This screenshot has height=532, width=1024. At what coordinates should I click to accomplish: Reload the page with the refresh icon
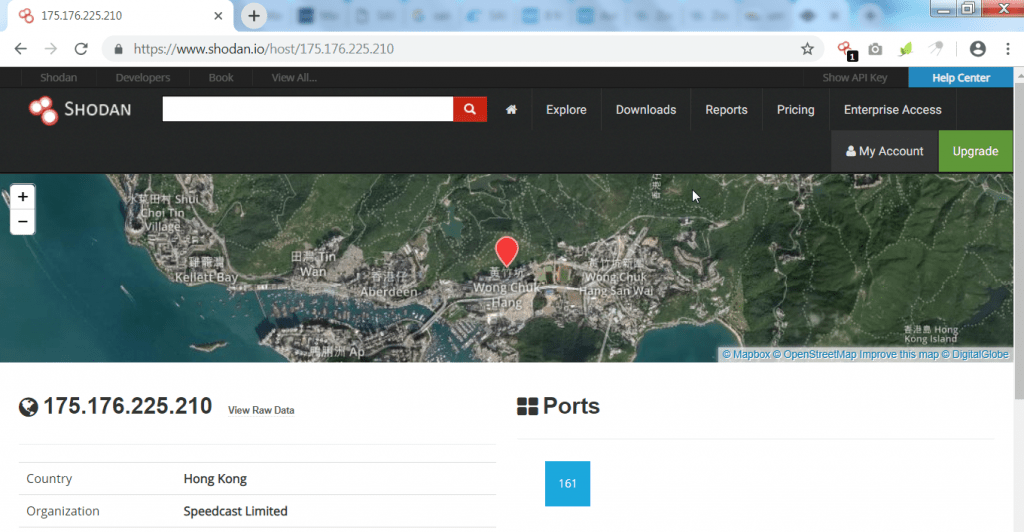[x=81, y=49]
